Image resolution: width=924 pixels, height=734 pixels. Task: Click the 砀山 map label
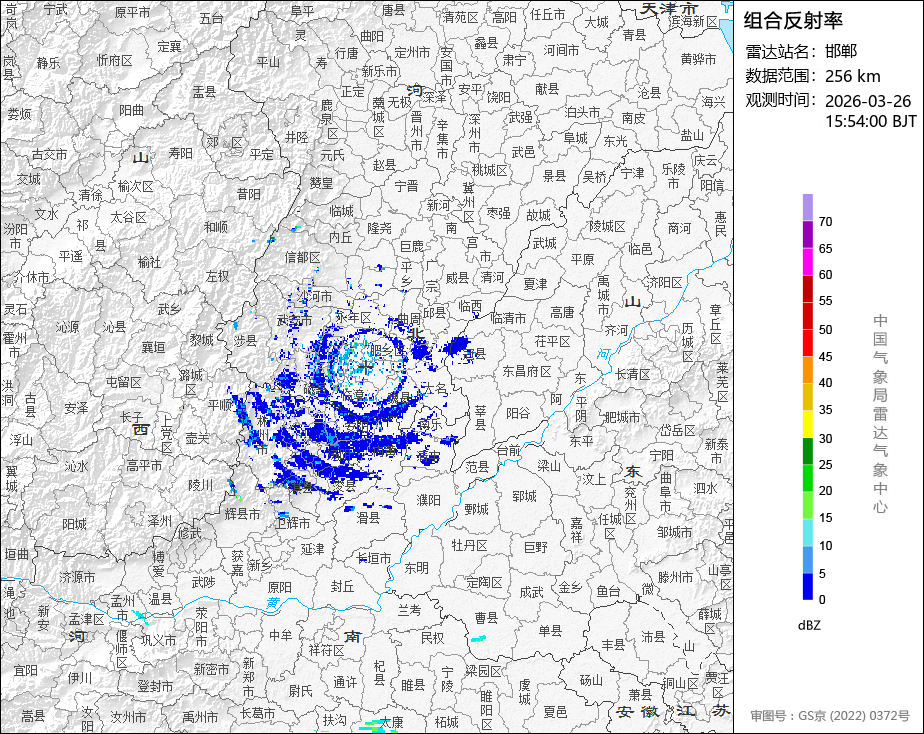(x=591, y=680)
